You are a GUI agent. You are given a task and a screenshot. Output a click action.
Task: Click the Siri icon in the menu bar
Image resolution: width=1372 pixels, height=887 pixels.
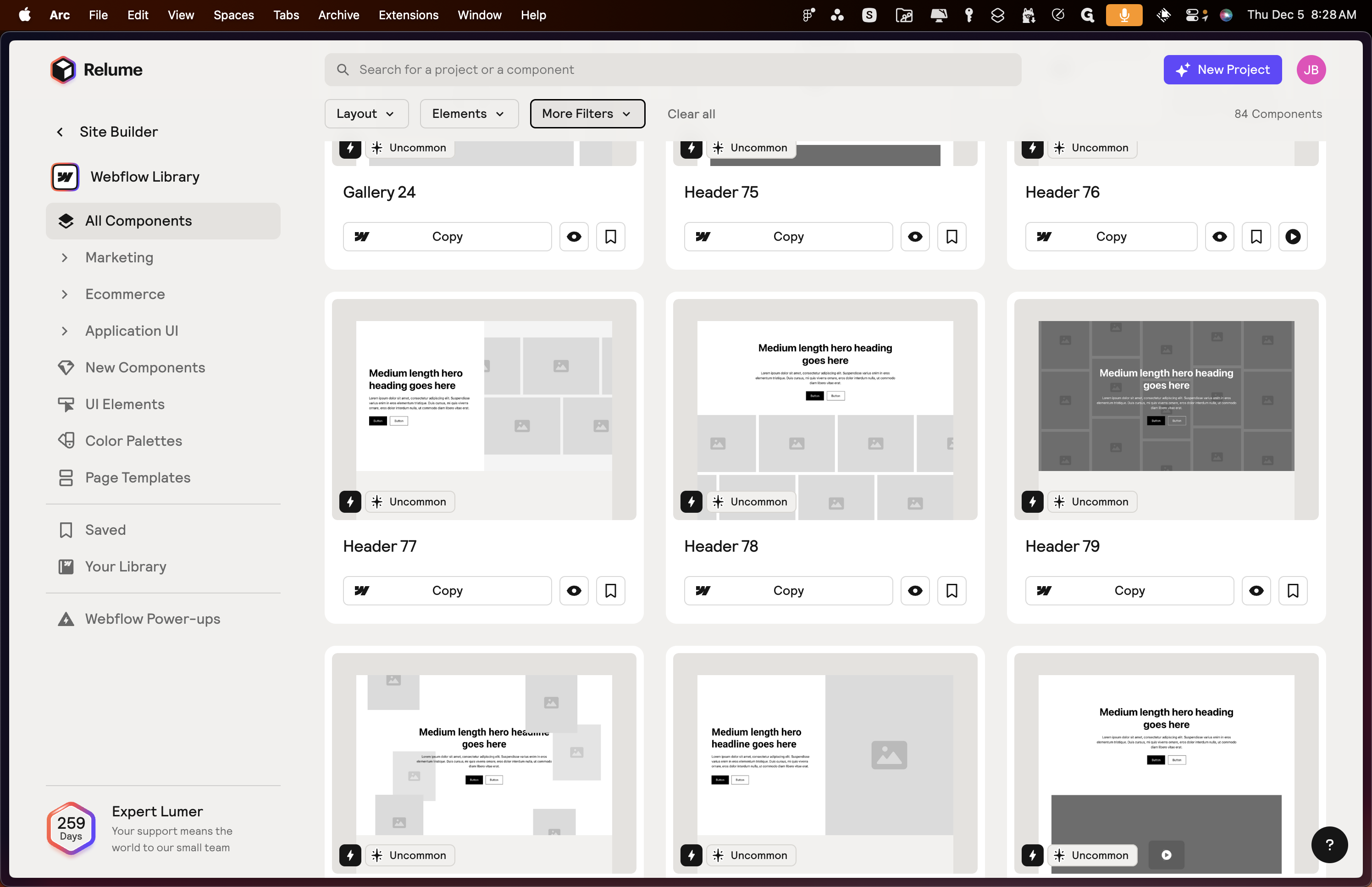tap(1226, 15)
